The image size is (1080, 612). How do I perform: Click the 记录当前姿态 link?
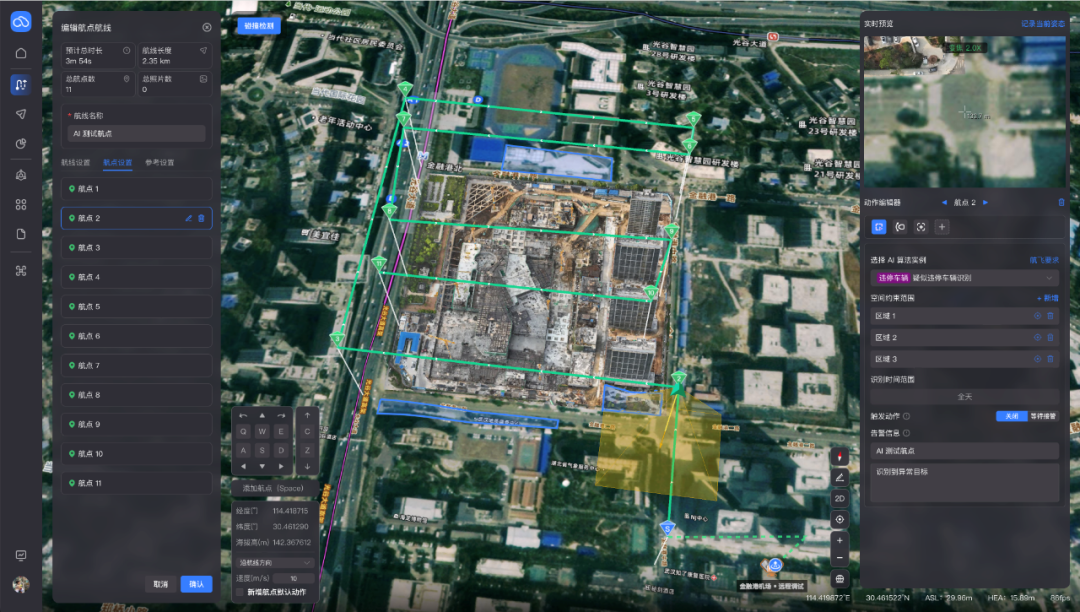pyautogui.click(x=1043, y=23)
